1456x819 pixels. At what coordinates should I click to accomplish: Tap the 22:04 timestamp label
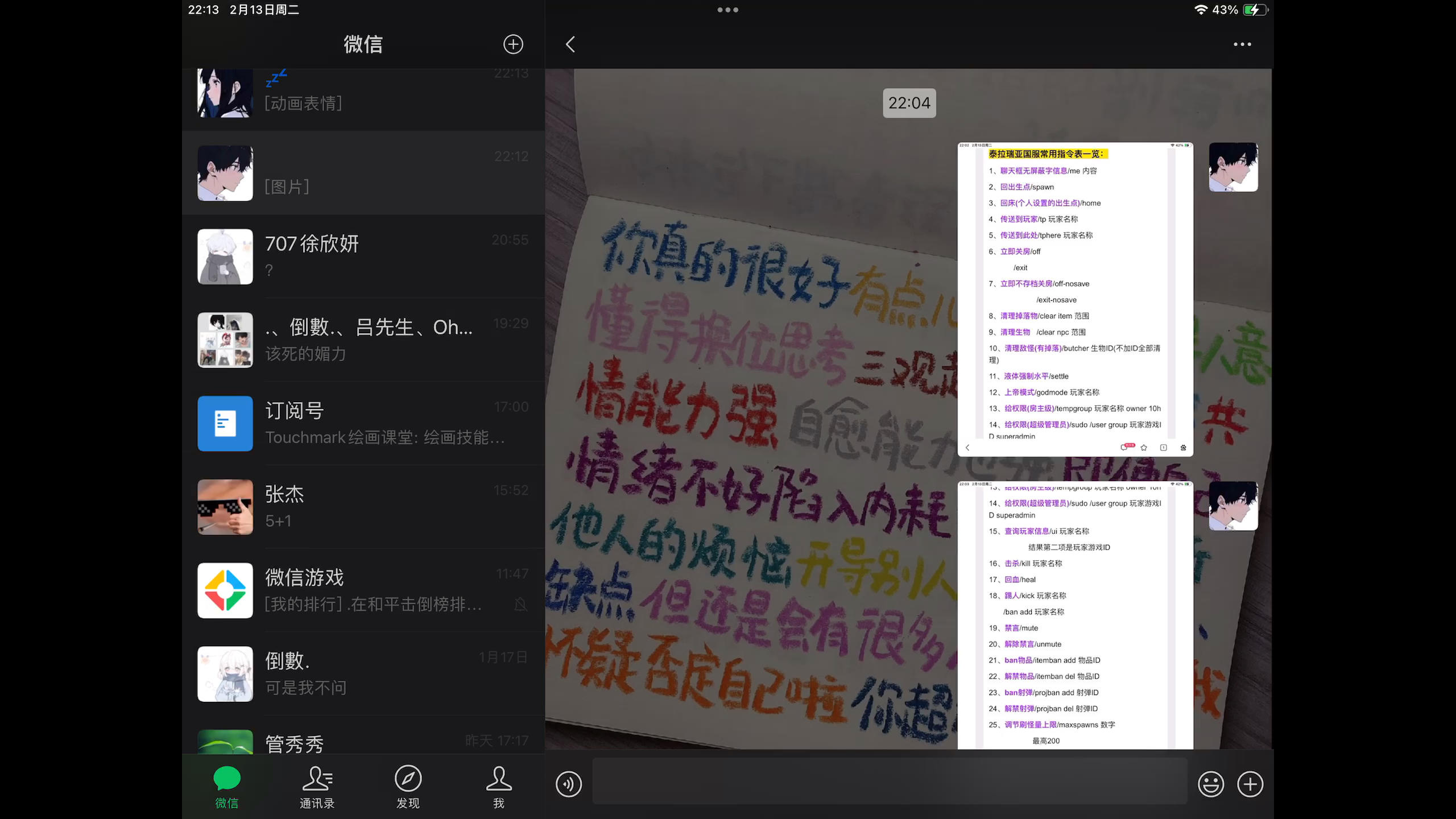[909, 103]
